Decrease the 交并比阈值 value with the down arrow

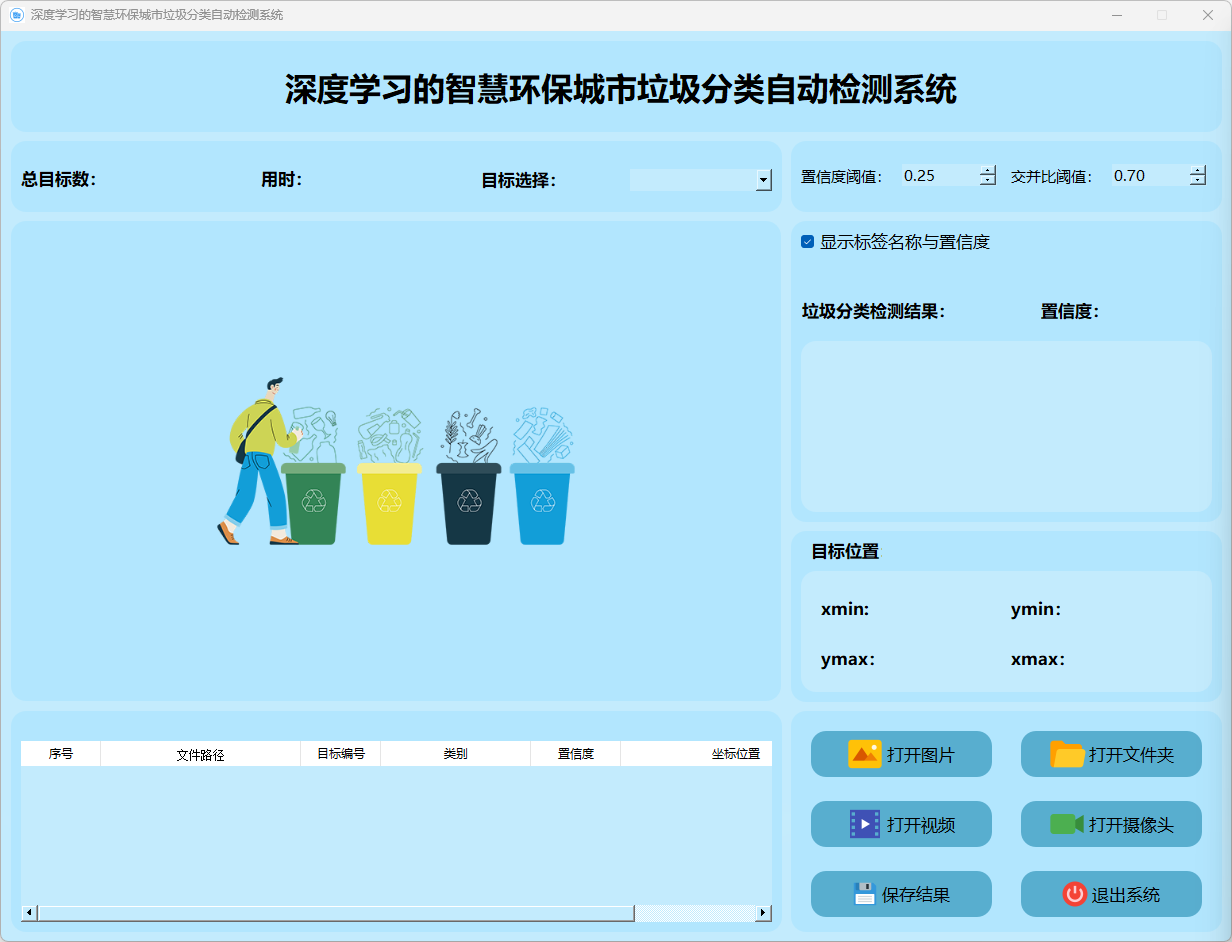point(1198,181)
